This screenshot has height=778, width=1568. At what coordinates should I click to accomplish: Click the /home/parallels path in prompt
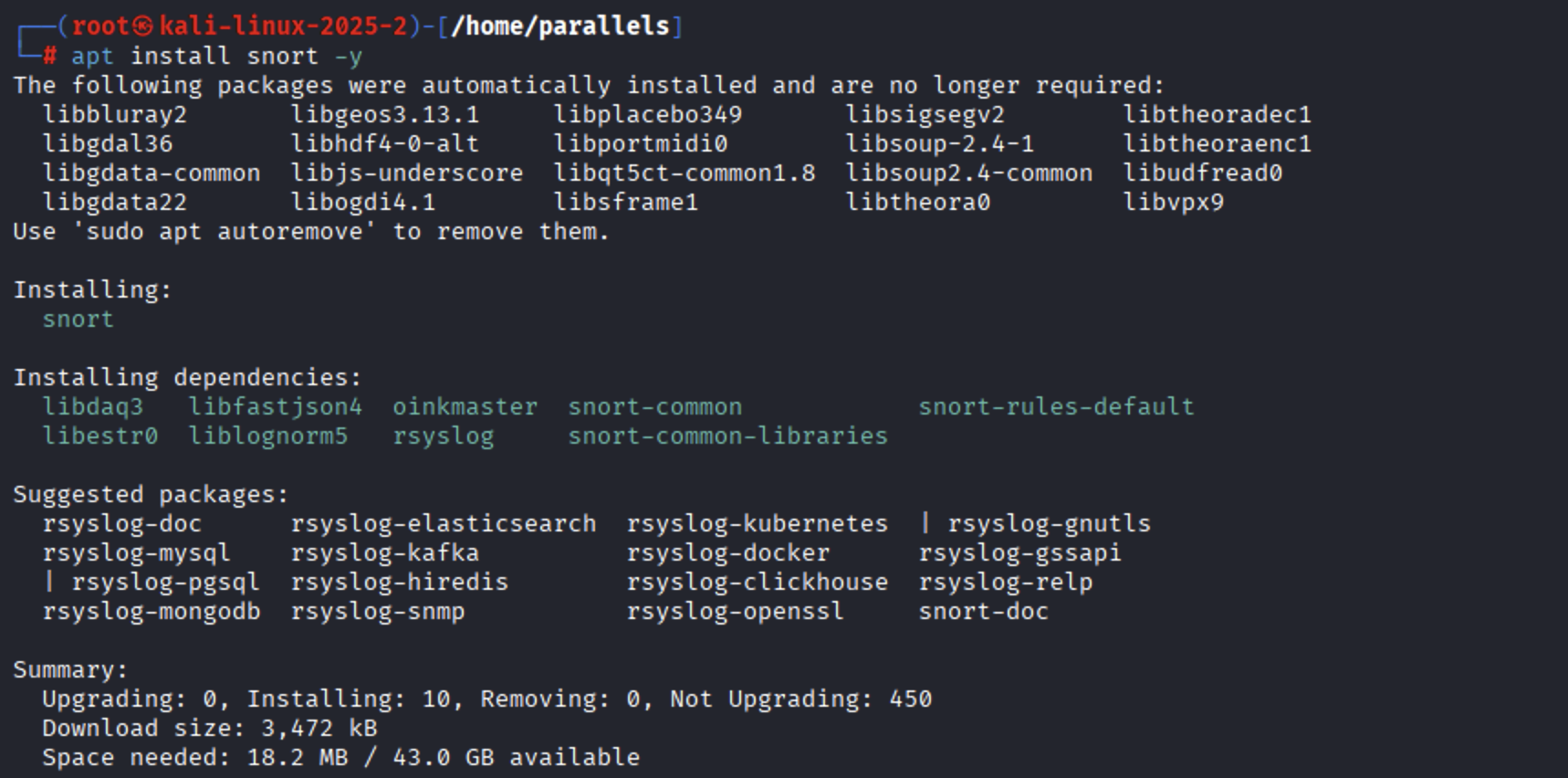pyautogui.click(x=560, y=26)
